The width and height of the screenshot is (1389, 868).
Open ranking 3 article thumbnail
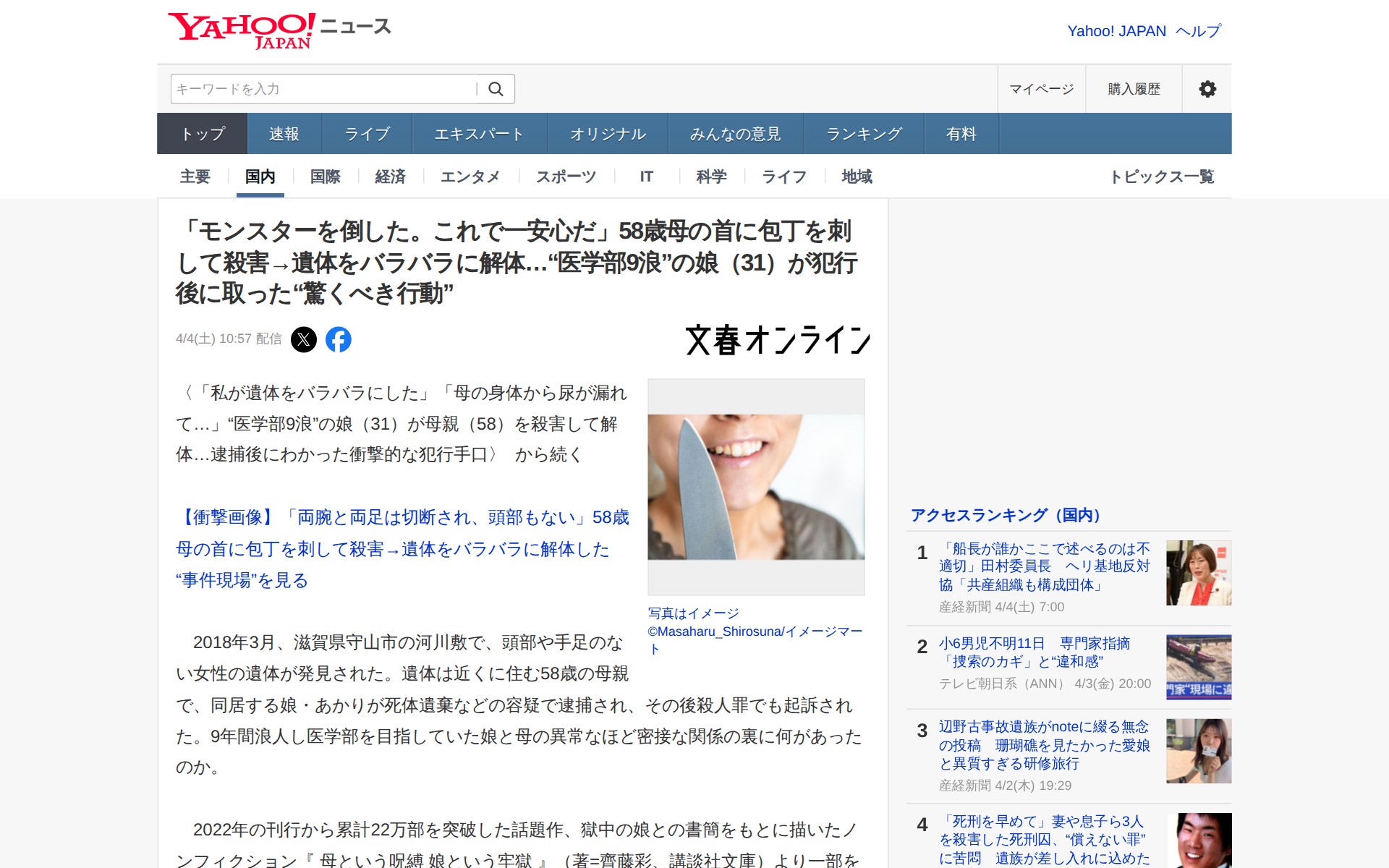[1198, 751]
